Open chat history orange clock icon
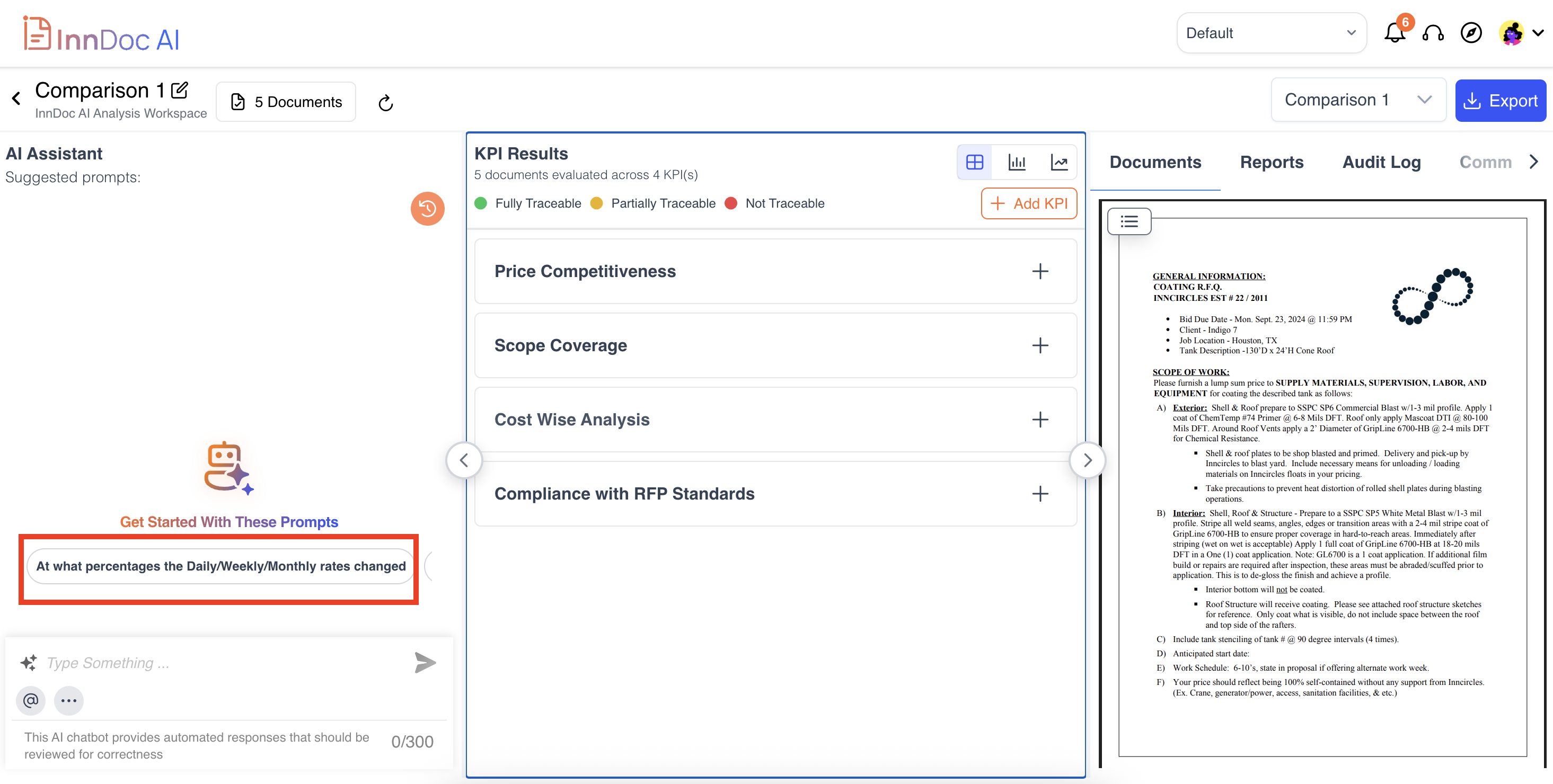This screenshot has width=1553, height=784. [x=427, y=209]
